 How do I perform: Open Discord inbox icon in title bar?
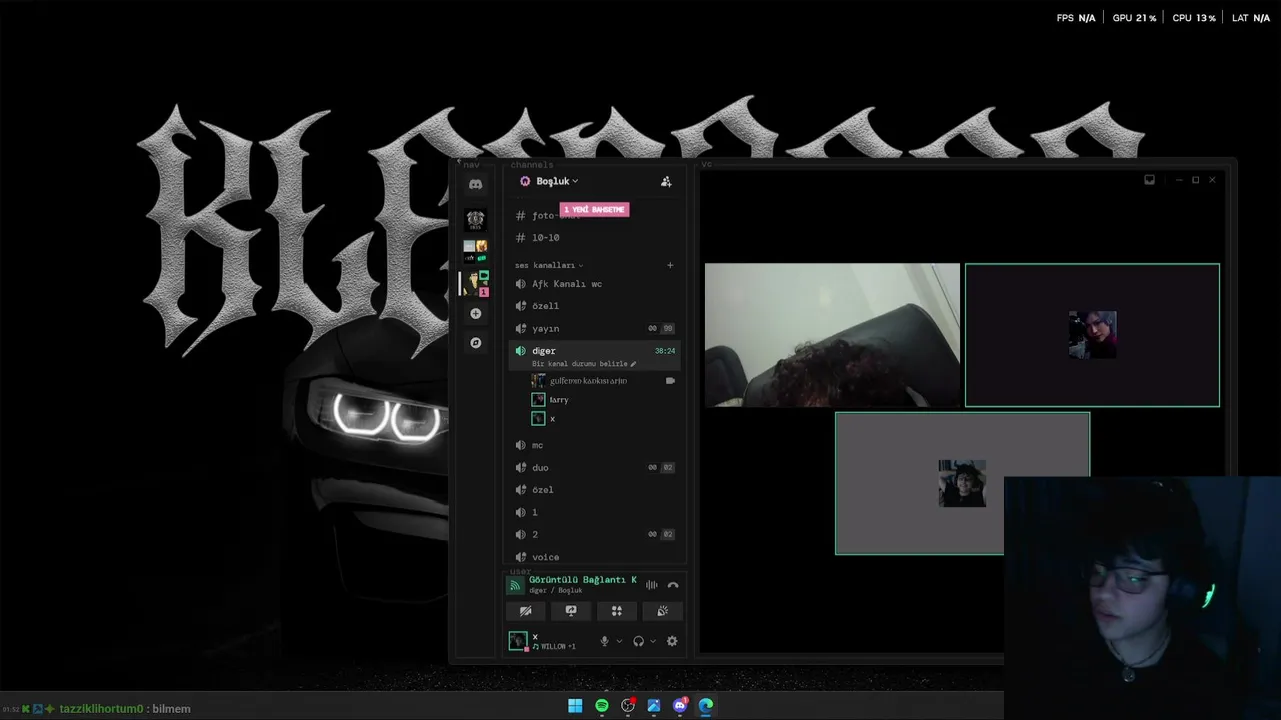tap(1149, 180)
